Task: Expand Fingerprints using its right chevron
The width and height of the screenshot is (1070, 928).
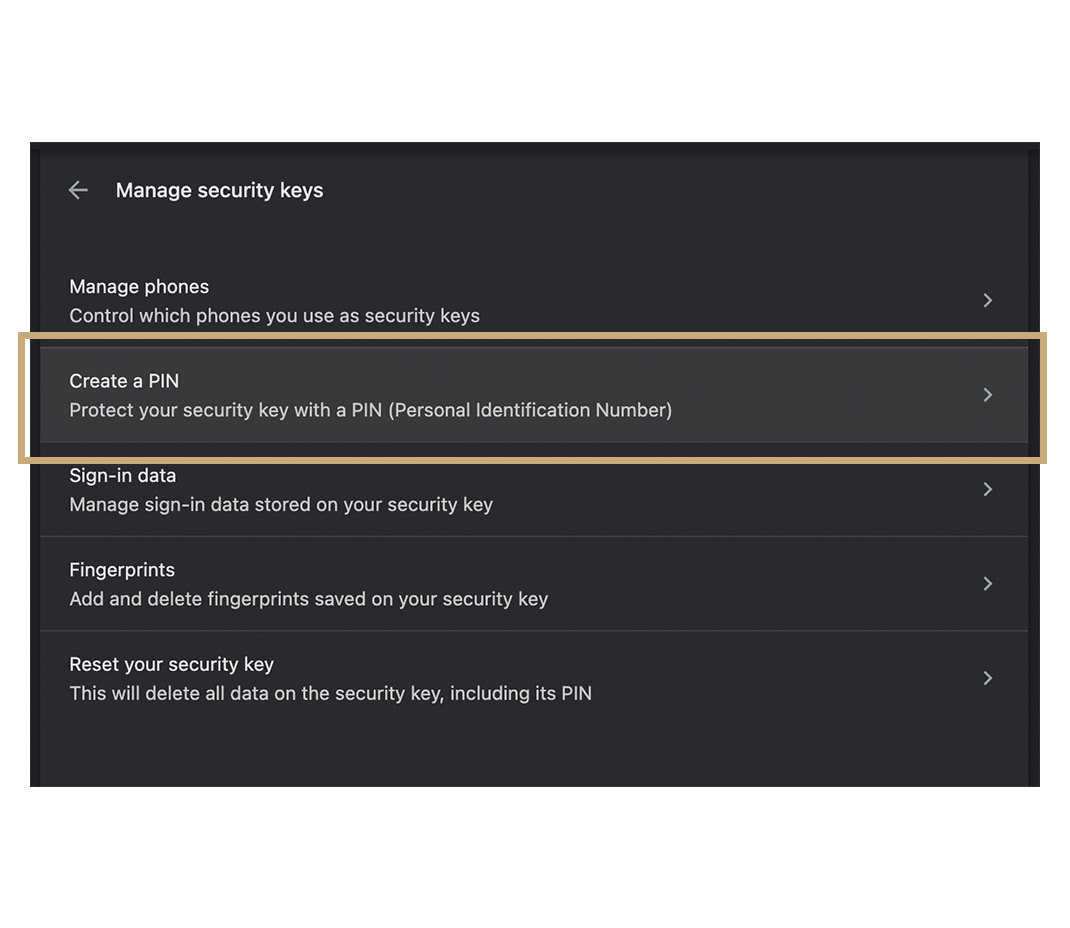Action: 987,583
